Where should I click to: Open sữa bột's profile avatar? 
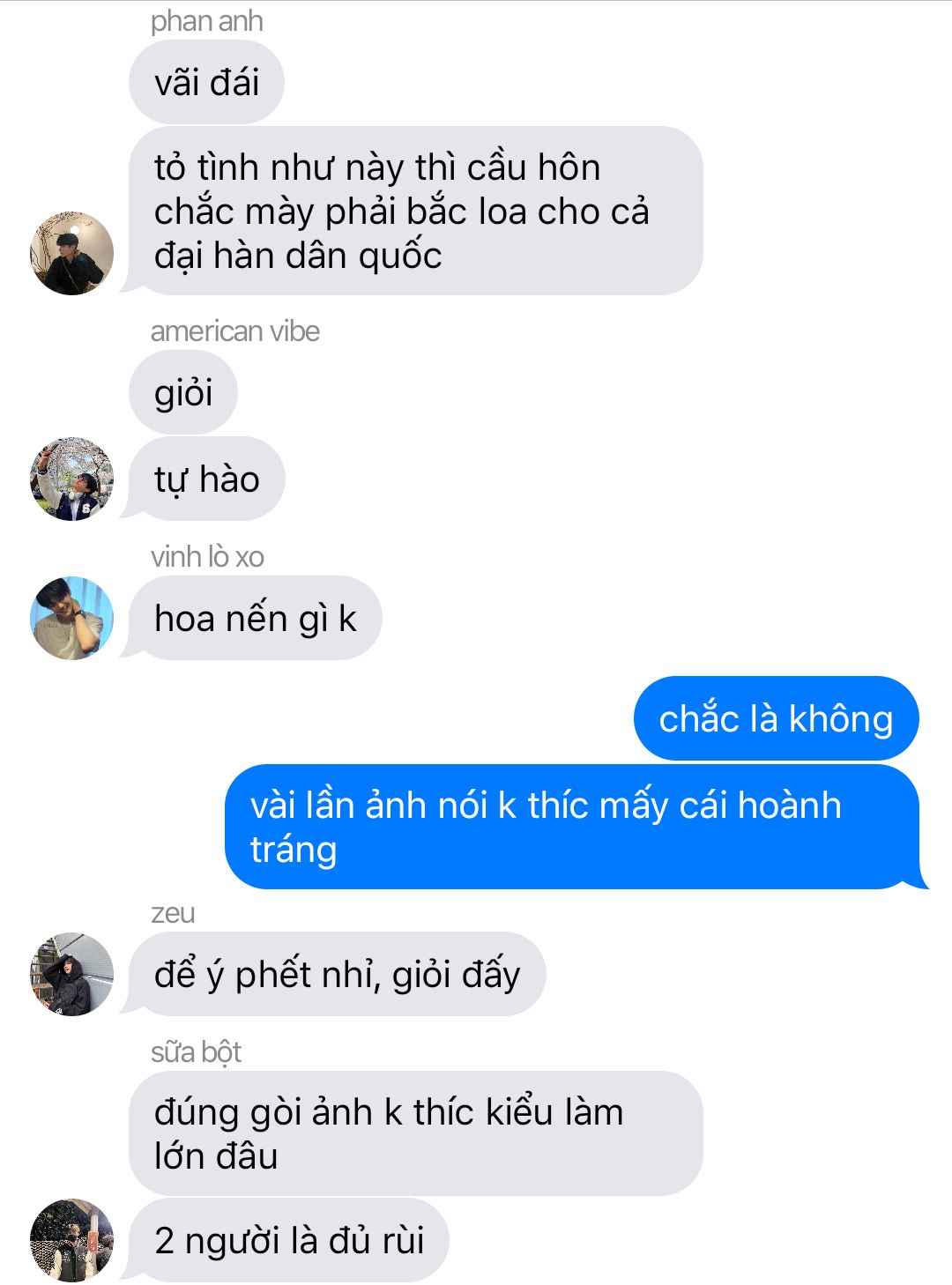click(x=72, y=1240)
